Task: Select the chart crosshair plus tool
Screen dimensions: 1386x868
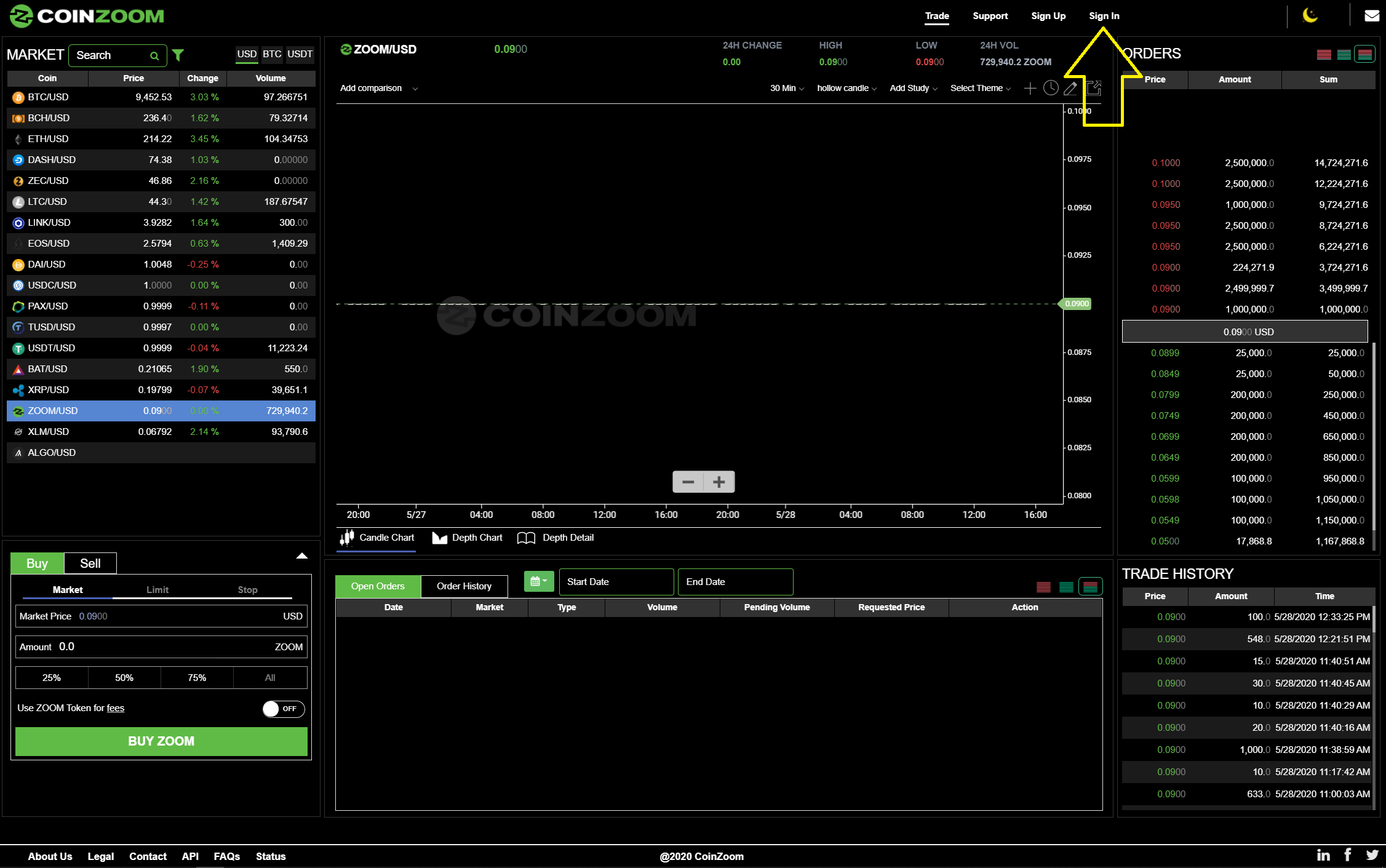Action: click(x=1029, y=89)
